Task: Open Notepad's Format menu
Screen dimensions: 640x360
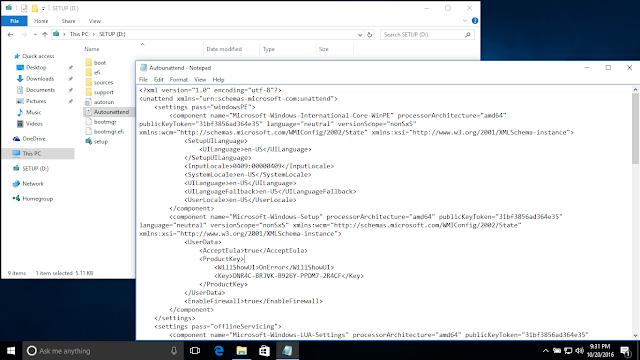Action: [179, 80]
